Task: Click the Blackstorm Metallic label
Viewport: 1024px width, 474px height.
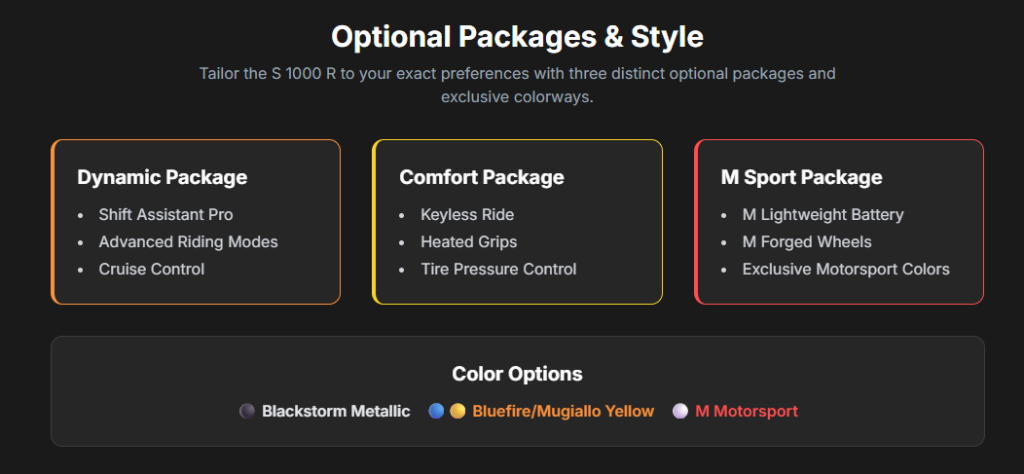Action: coord(336,411)
